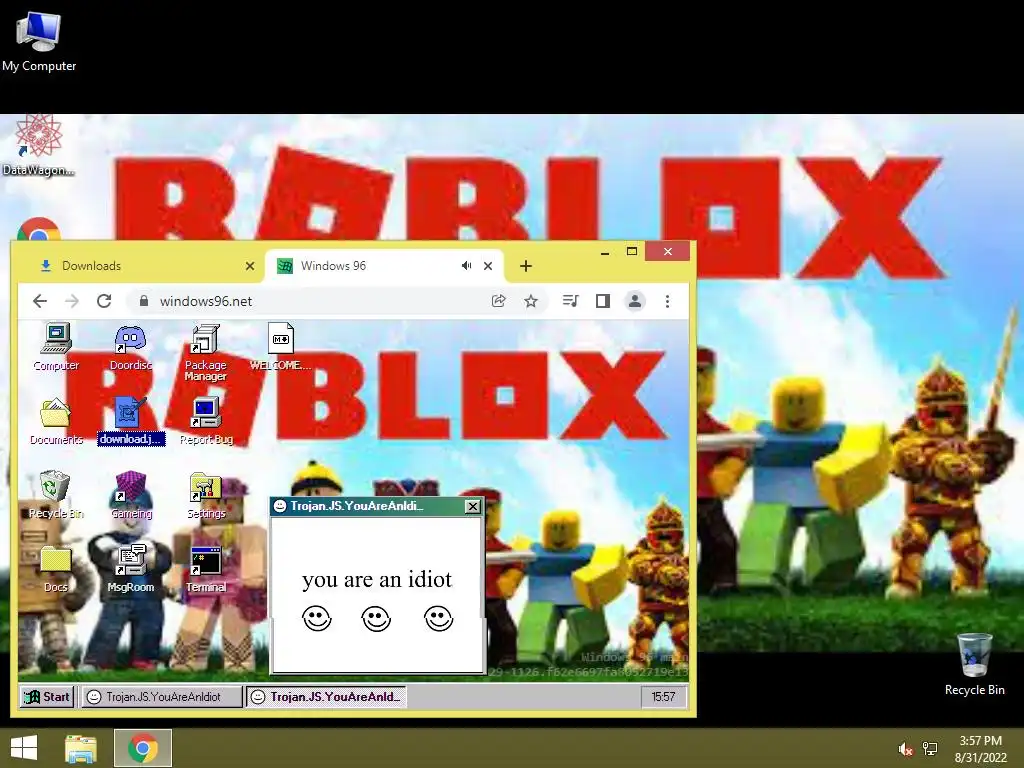
Task: Minimize the Chrome window
Action: (605, 252)
